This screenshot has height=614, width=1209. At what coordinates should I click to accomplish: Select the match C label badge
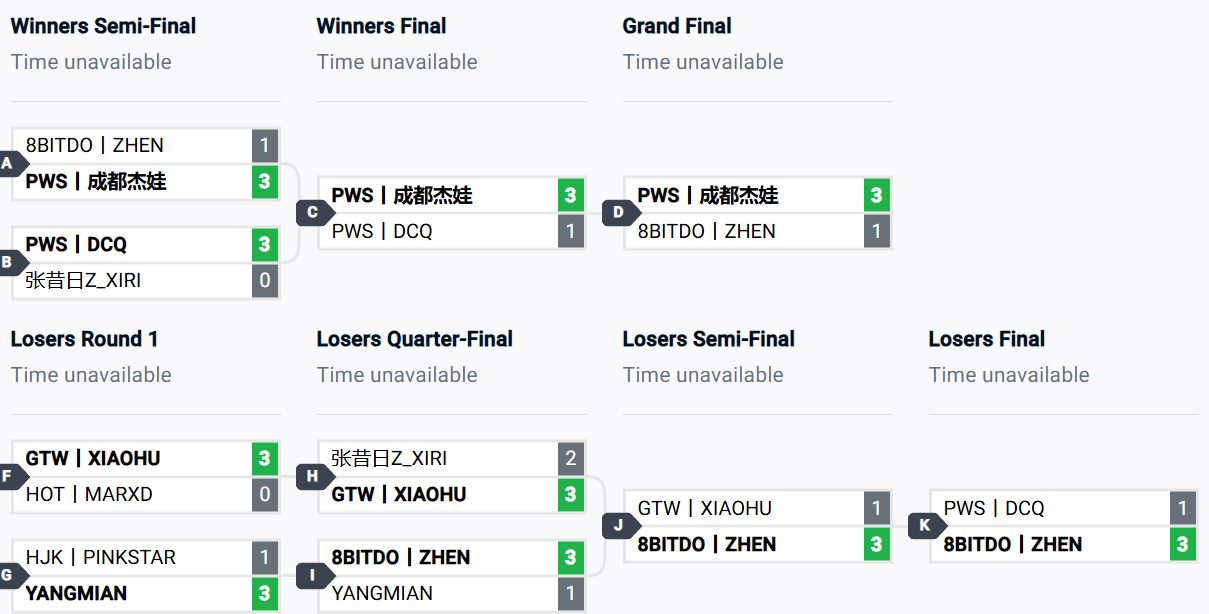[x=314, y=212]
